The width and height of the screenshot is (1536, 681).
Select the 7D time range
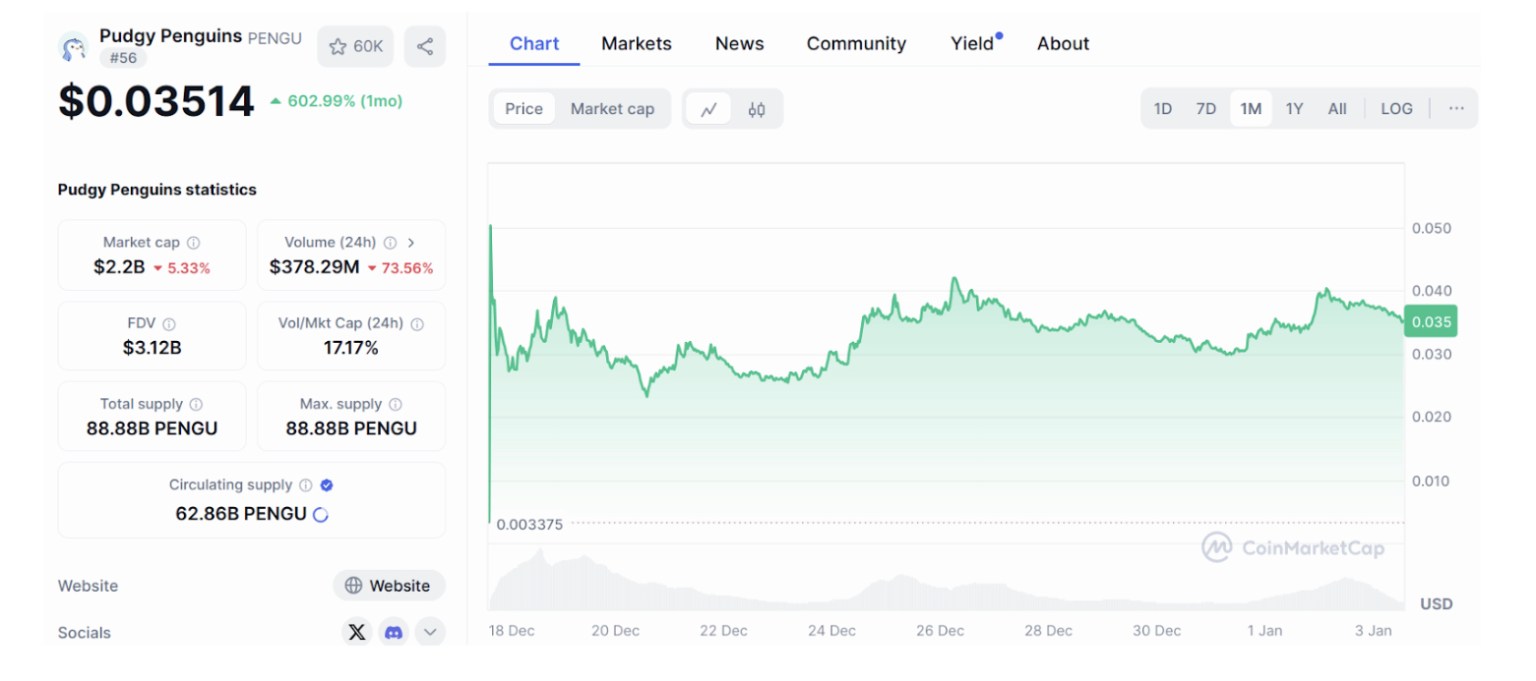1206,108
